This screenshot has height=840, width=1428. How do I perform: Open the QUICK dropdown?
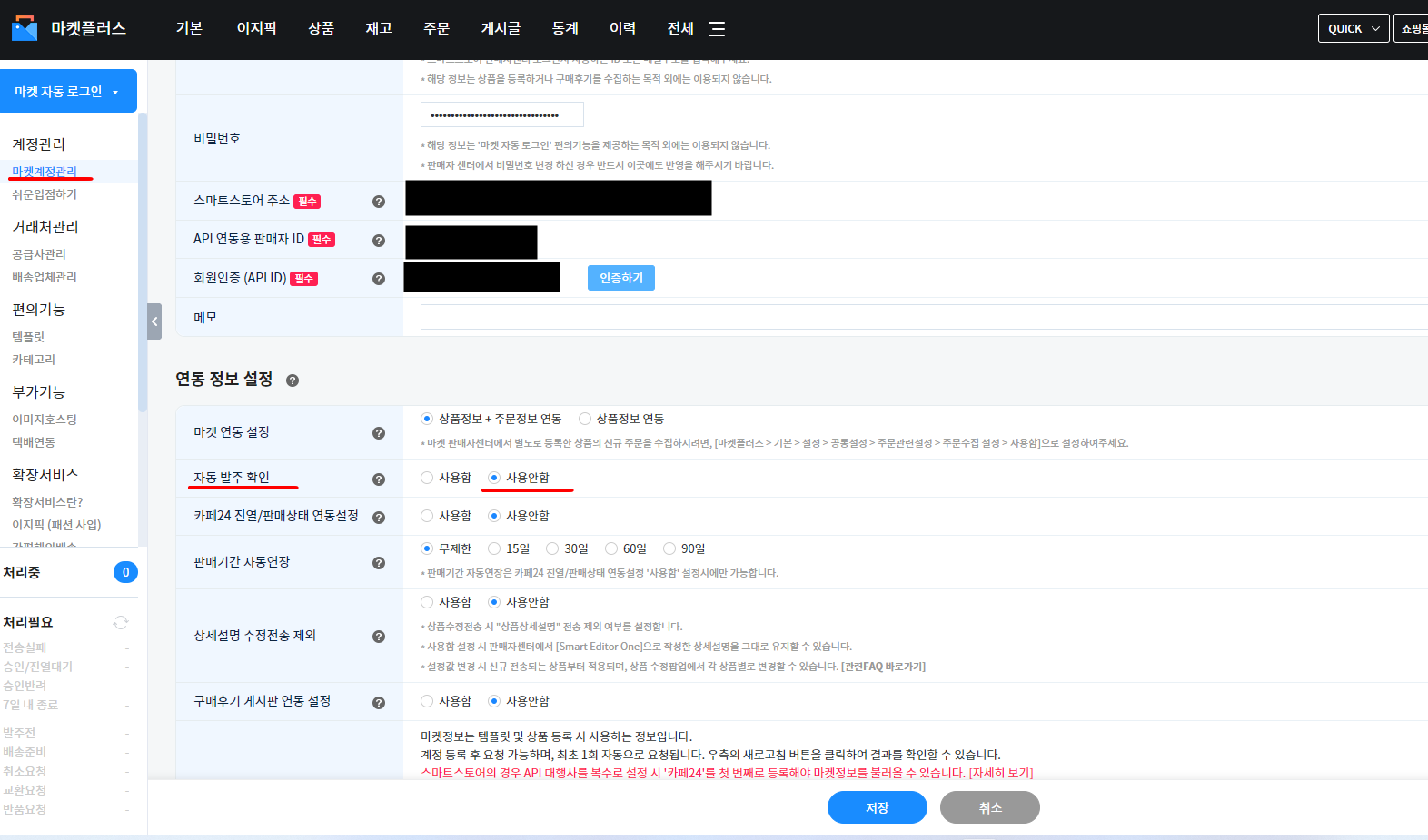pos(1353,28)
